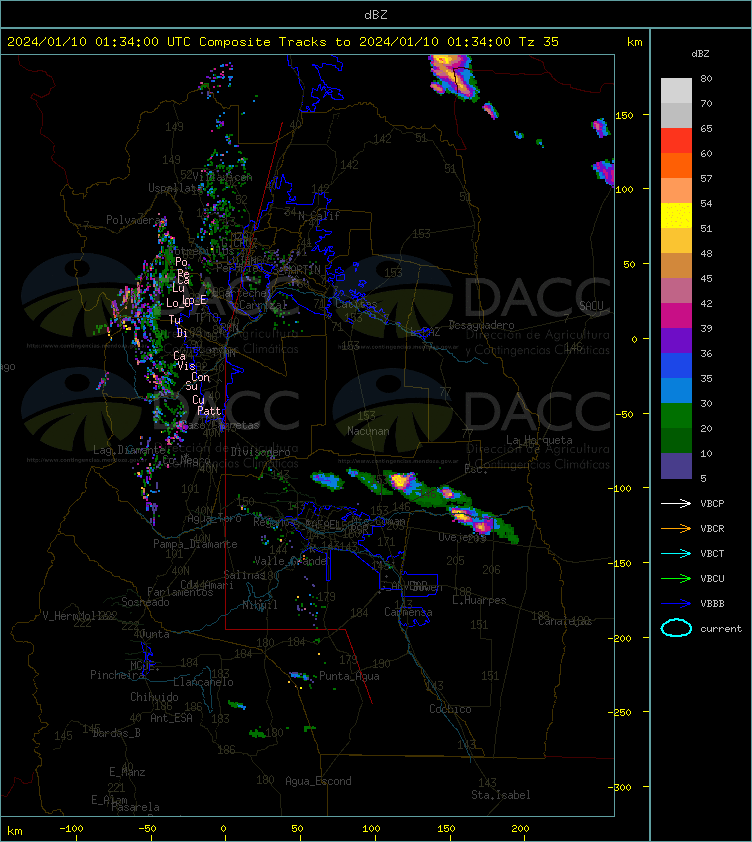Choose the green VBCU arrow symbol
The width and height of the screenshot is (752, 842).
click(676, 578)
